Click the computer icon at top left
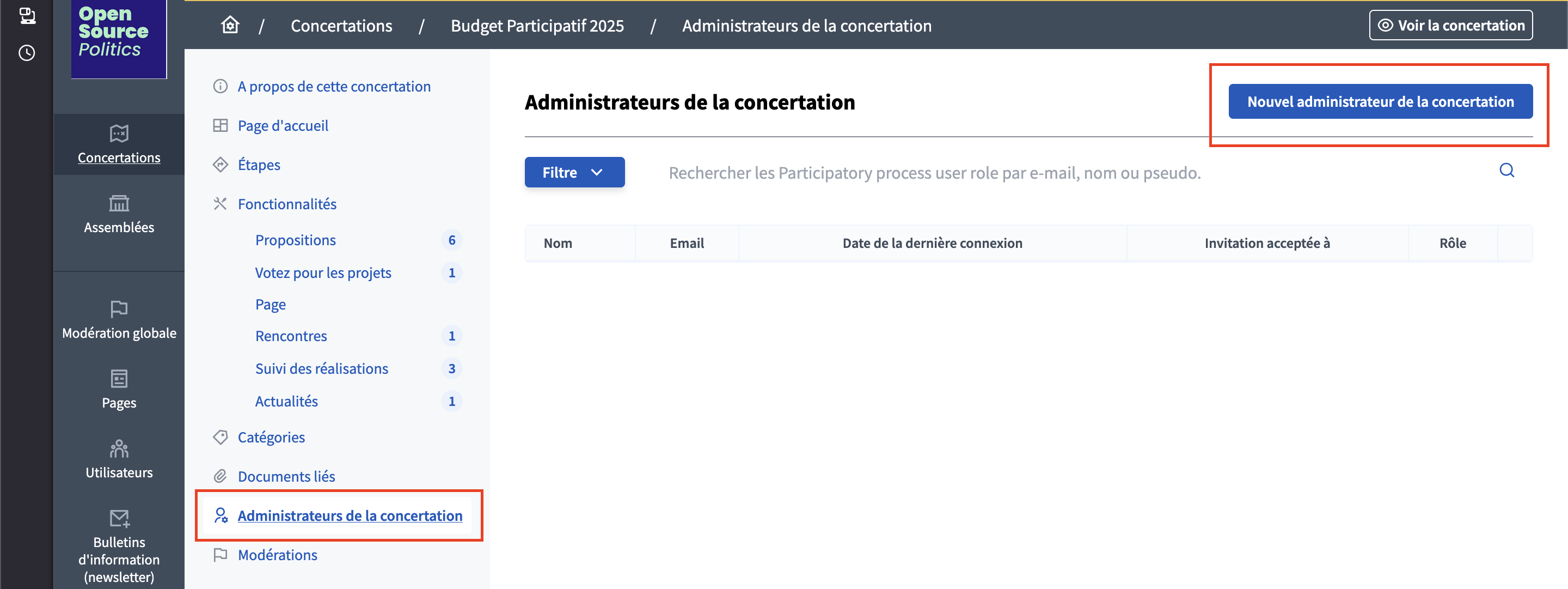Screen dimensions: 1568x589 (x=27, y=15)
